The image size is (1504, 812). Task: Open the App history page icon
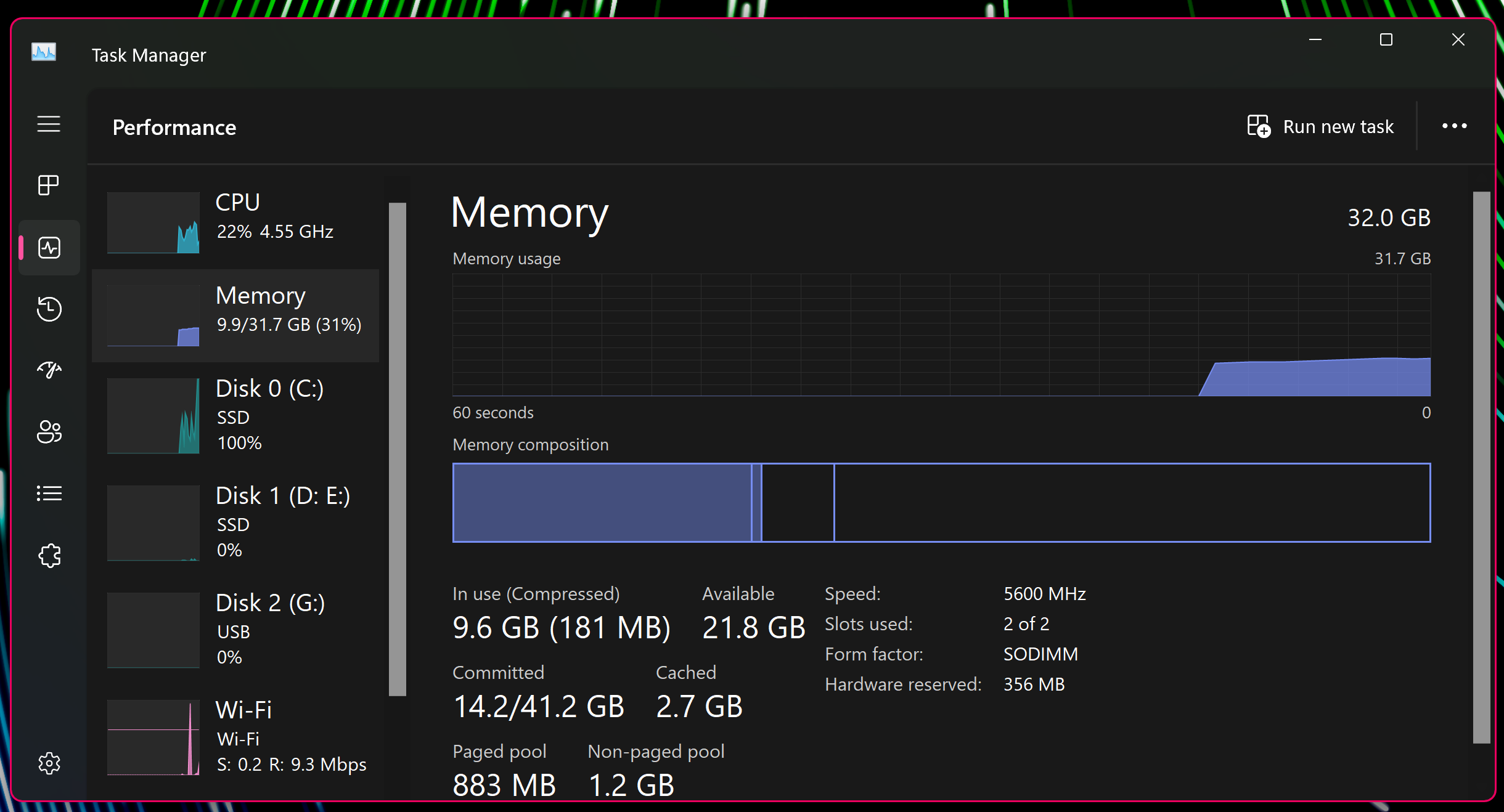click(x=49, y=309)
